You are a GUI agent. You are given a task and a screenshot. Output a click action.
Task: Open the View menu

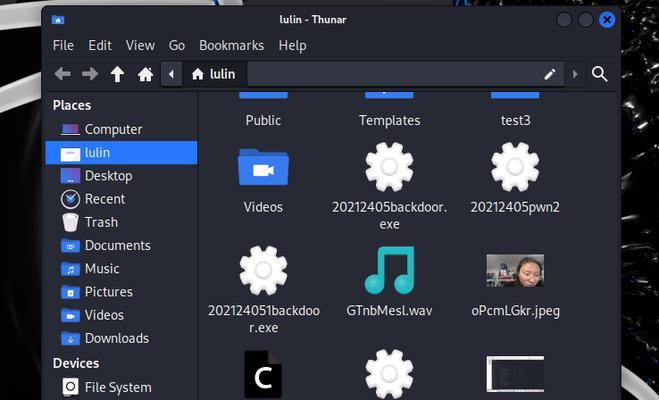pyautogui.click(x=140, y=45)
